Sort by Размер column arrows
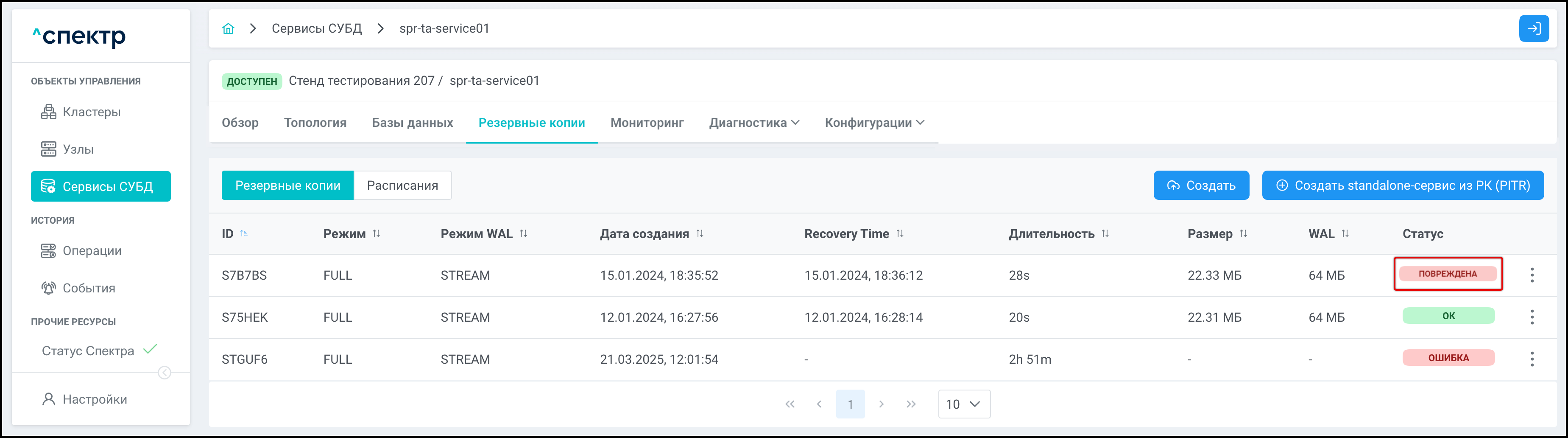 click(1243, 233)
